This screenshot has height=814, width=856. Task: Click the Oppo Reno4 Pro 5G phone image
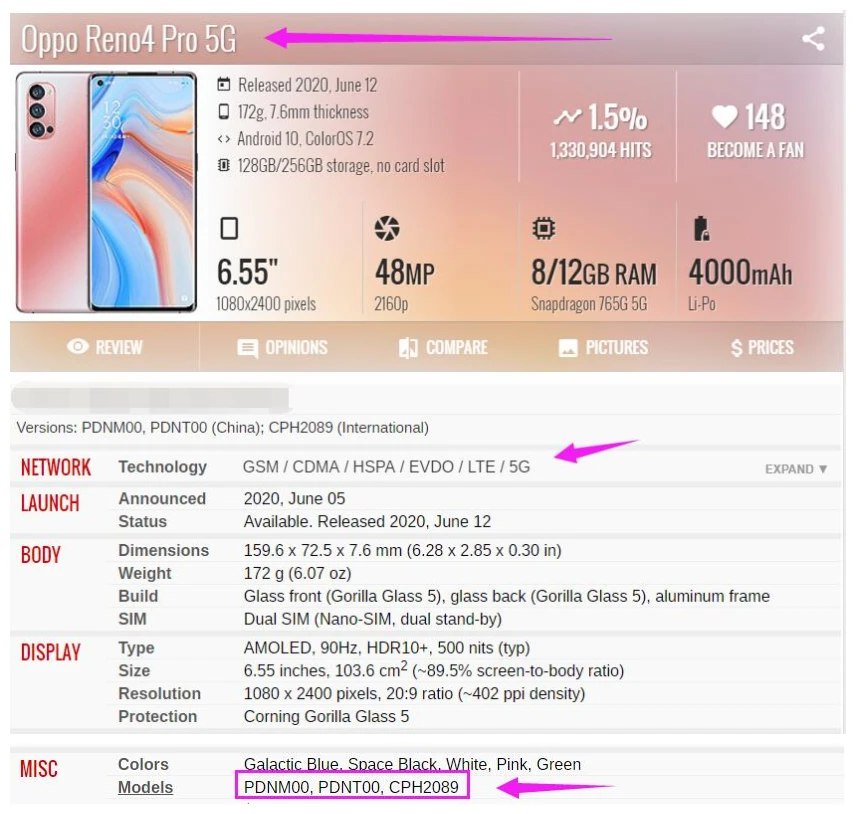106,192
